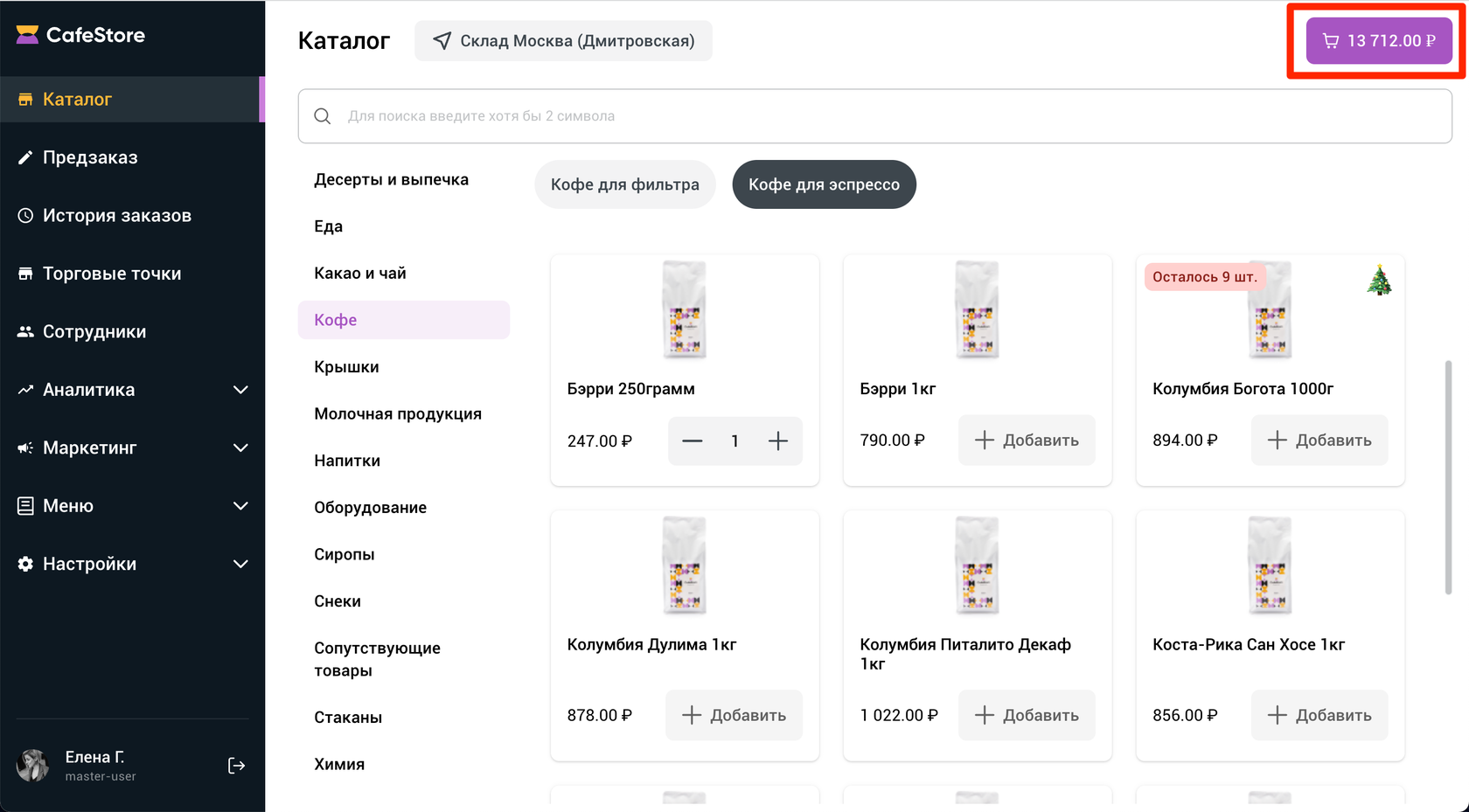
Task: Decrease quantity of Бэрри 250грамм
Action: coord(693,441)
